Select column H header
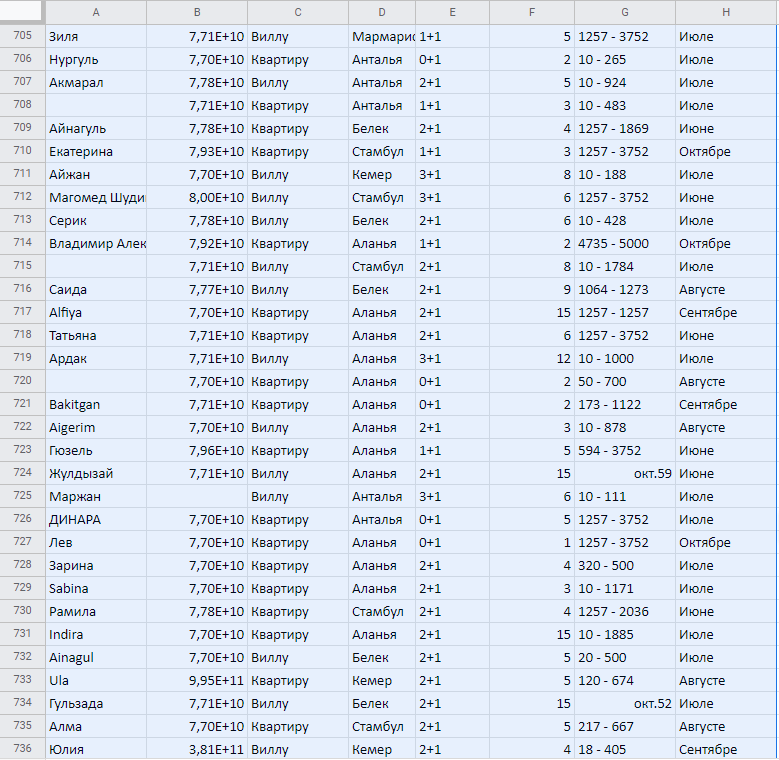The width and height of the screenshot is (779, 760). [x=725, y=12]
